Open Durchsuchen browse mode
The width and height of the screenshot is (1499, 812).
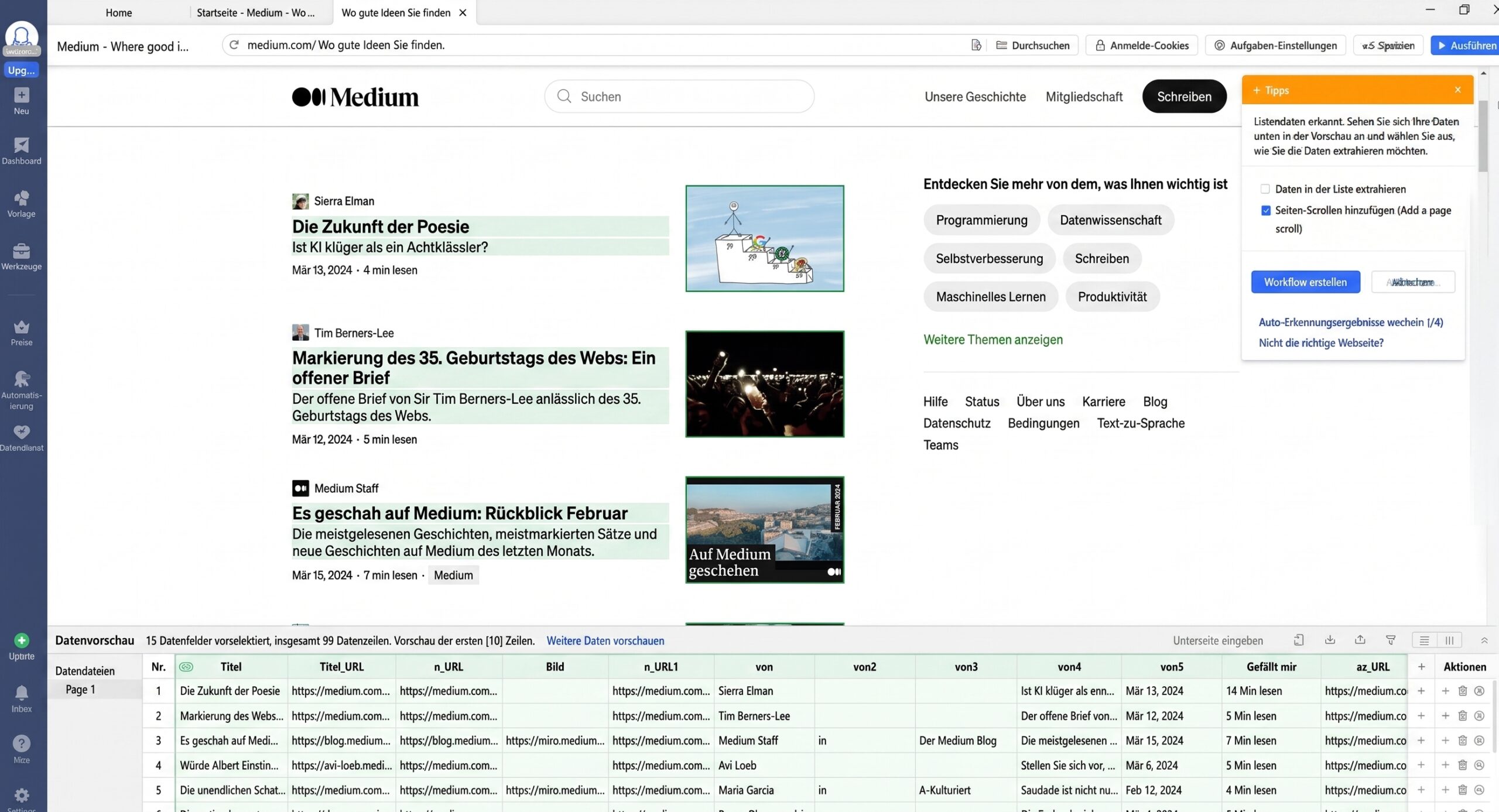coord(1033,45)
